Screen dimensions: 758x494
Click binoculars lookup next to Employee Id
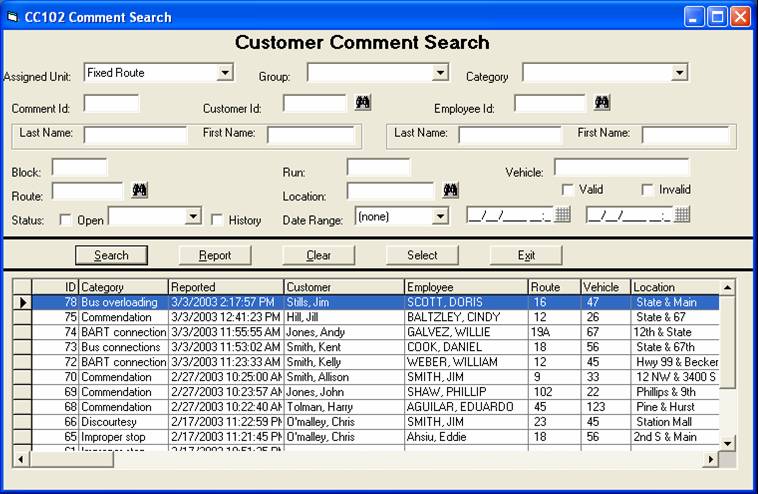[602, 103]
